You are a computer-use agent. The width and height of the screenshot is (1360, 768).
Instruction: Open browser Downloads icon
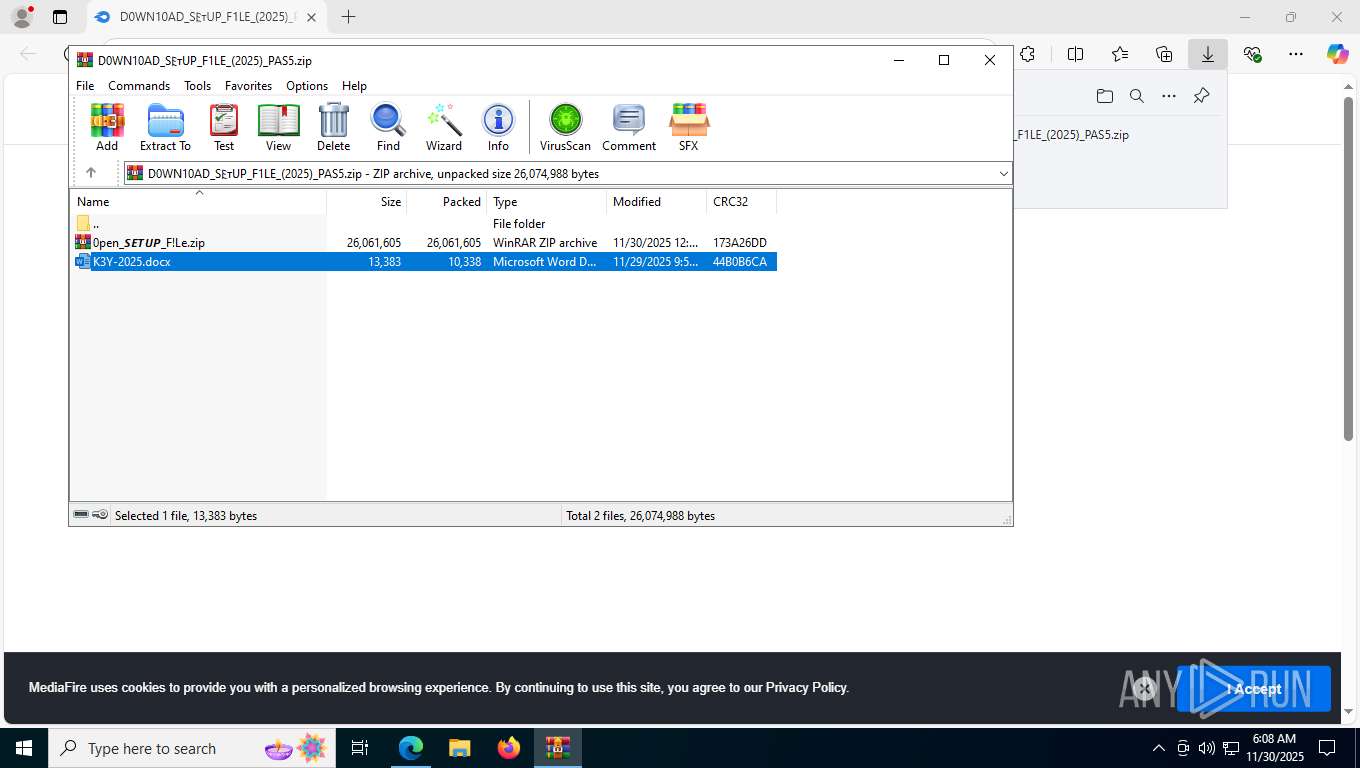[1208, 54]
